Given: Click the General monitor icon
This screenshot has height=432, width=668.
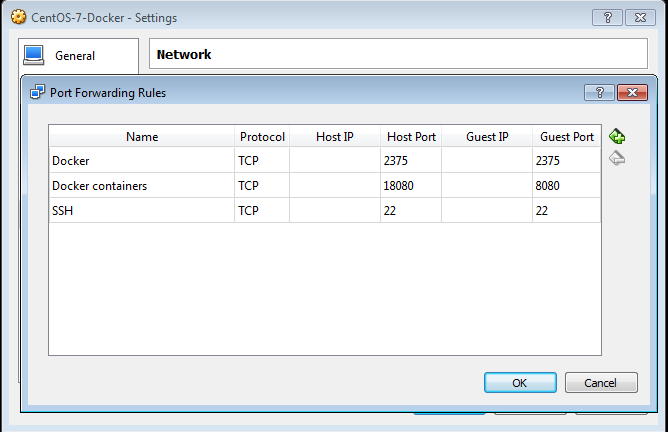Looking at the screenshot, I should pyautogui.click(x=34, y=55).
